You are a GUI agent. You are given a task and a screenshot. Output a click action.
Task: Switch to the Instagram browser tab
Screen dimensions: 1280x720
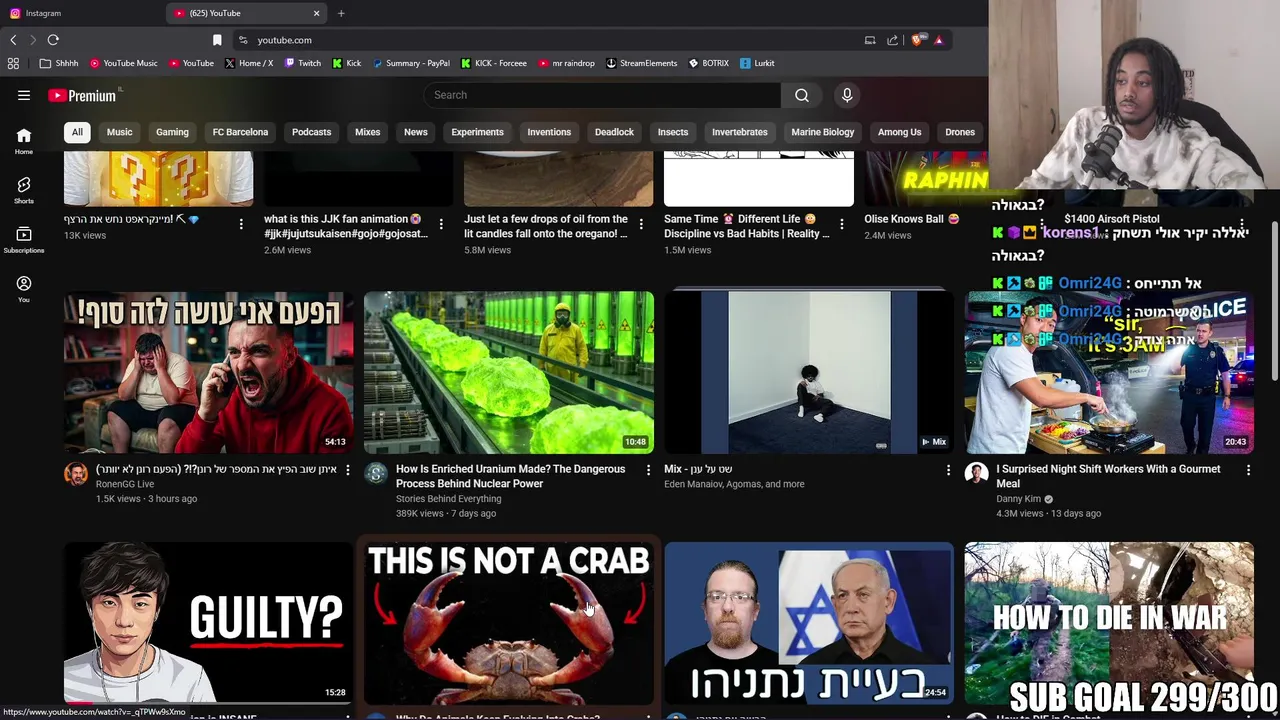80,13
